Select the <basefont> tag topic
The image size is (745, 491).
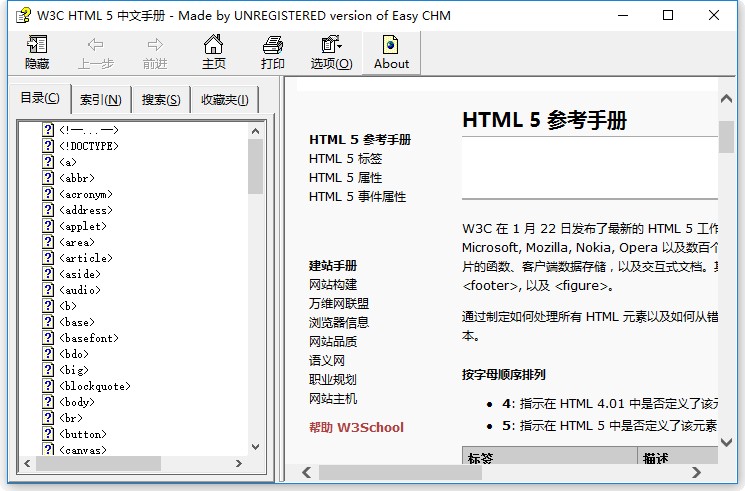(89, 338)
